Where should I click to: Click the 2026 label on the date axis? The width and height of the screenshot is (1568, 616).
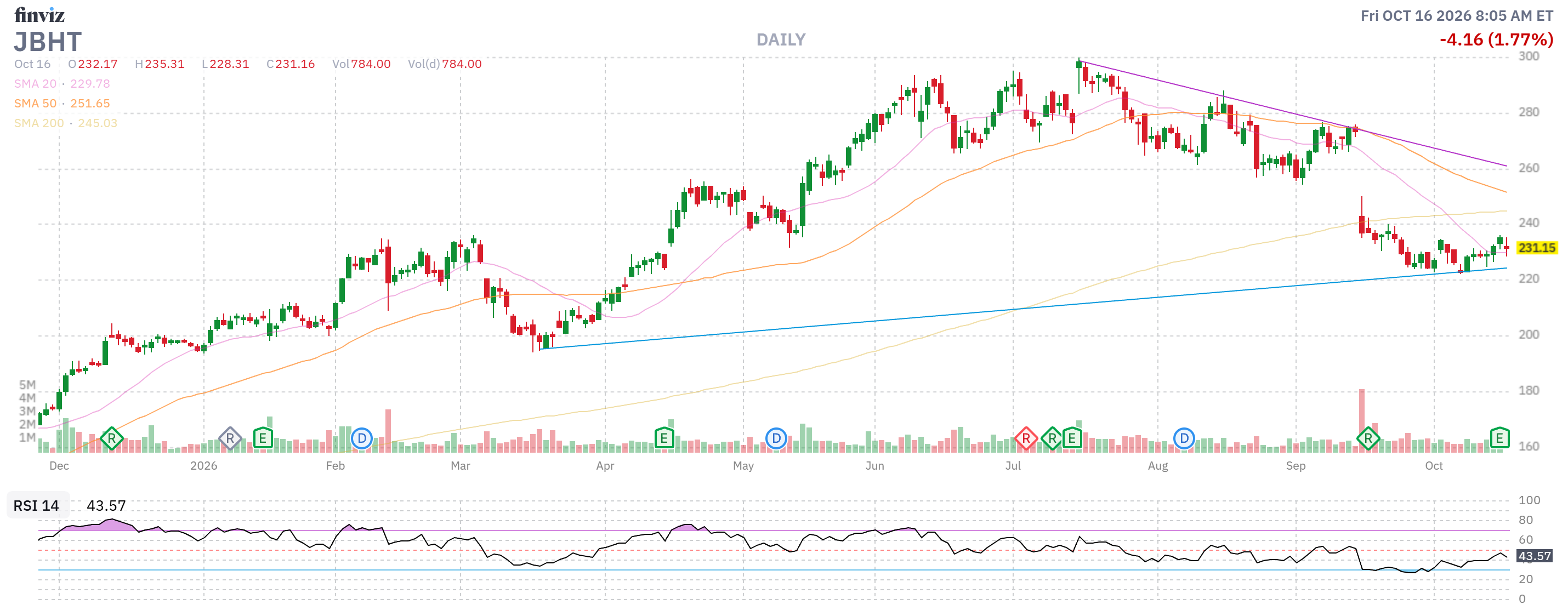[x=203, y=466]
